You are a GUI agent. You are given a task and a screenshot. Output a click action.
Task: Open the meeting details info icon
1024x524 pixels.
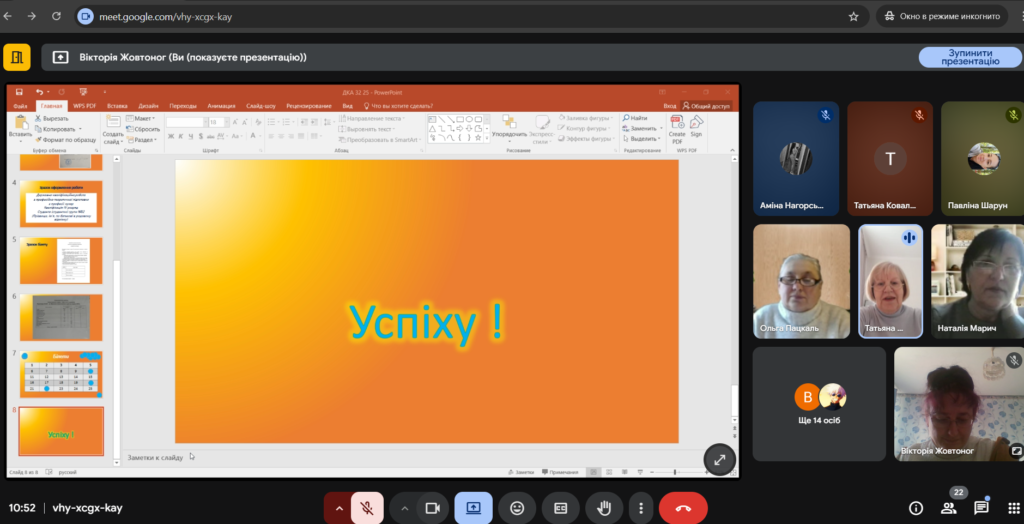pos(915,508)
